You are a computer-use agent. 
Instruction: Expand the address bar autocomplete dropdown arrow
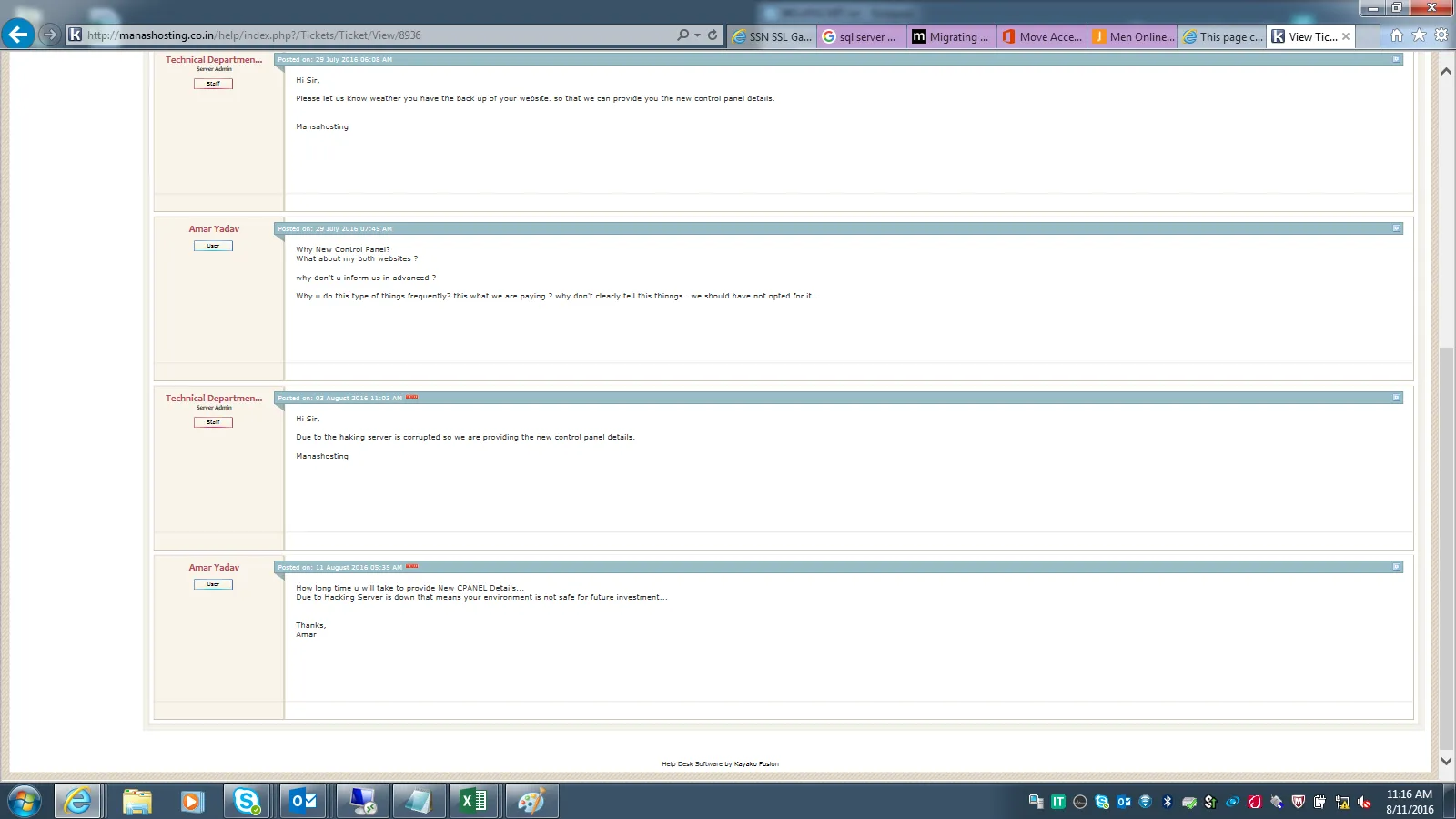[x=698, y=35]
